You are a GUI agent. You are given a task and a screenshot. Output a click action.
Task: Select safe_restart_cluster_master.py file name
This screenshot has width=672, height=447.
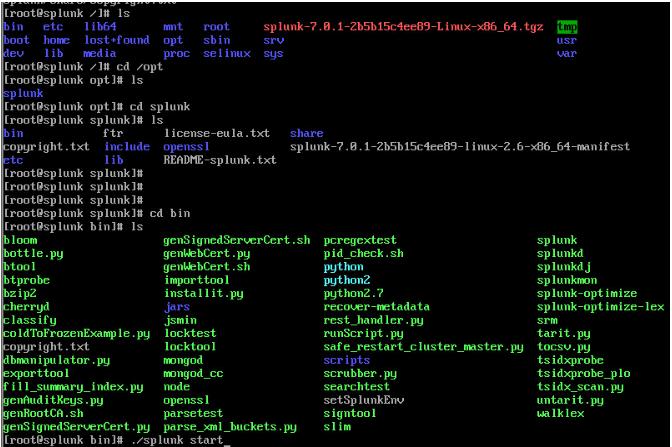pos(423,347)
